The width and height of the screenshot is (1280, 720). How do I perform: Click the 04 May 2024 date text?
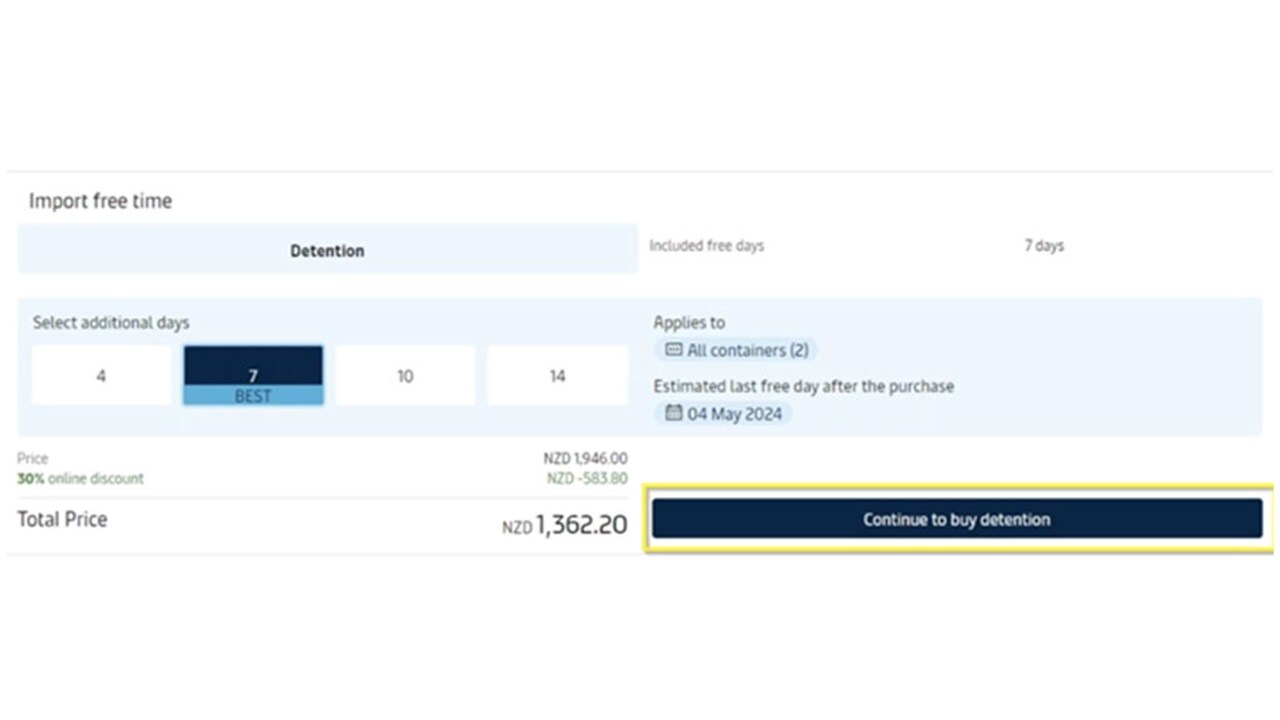click(734, 414)
